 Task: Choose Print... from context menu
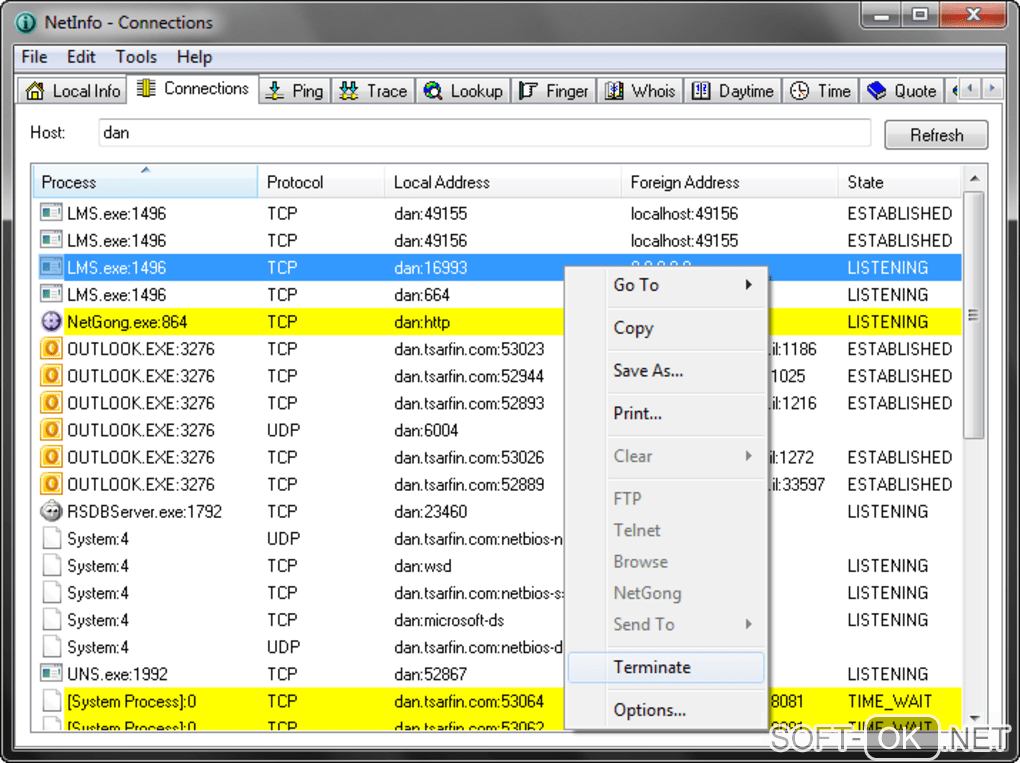pyautogui.click(x=666, y=414)
